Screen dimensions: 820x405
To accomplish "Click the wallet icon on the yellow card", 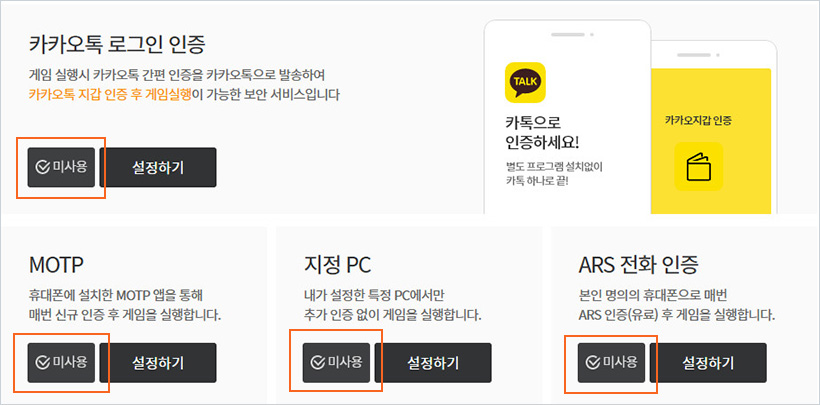I will click(x=698, y=166).
